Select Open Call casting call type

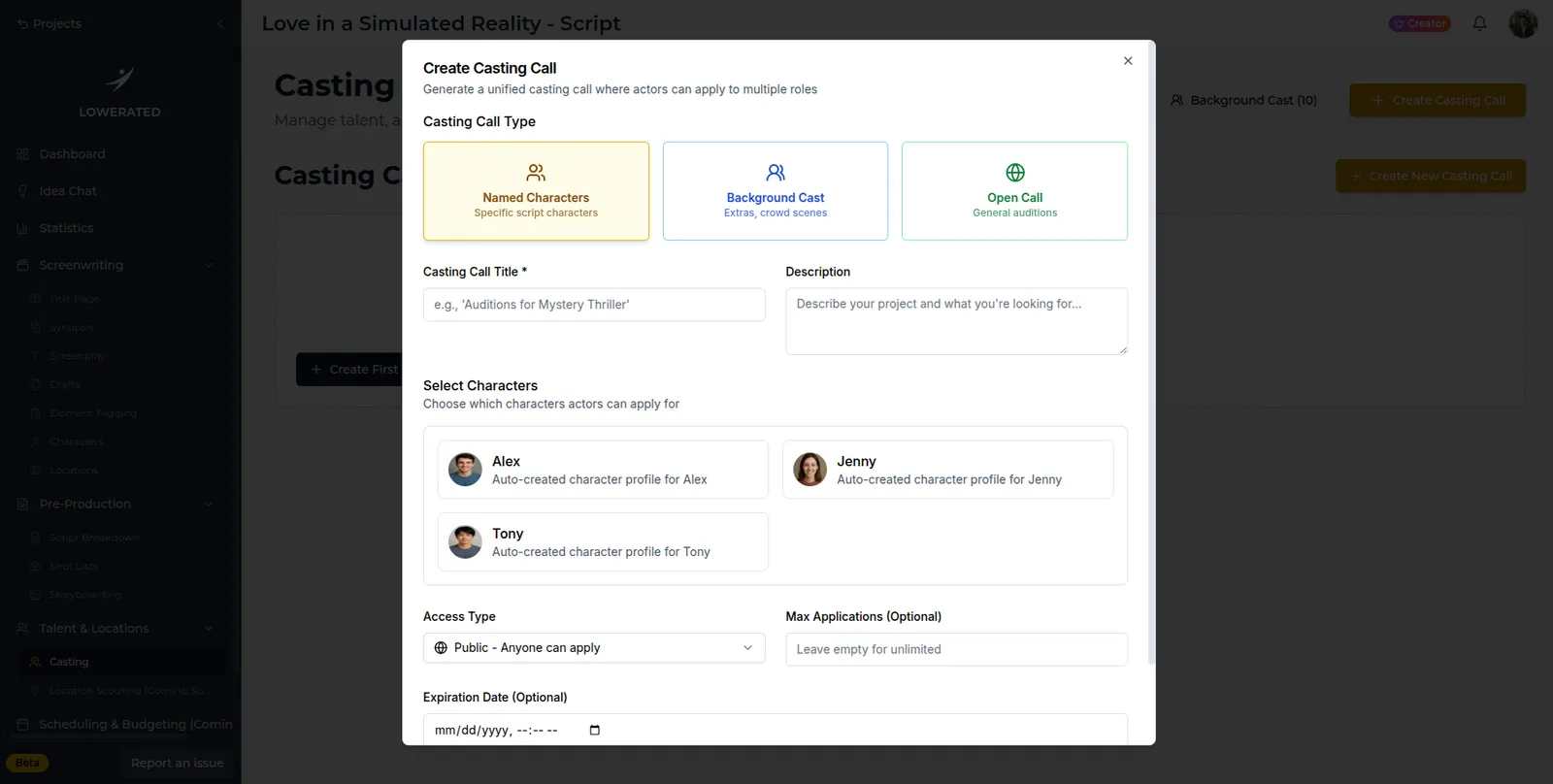1014,191
